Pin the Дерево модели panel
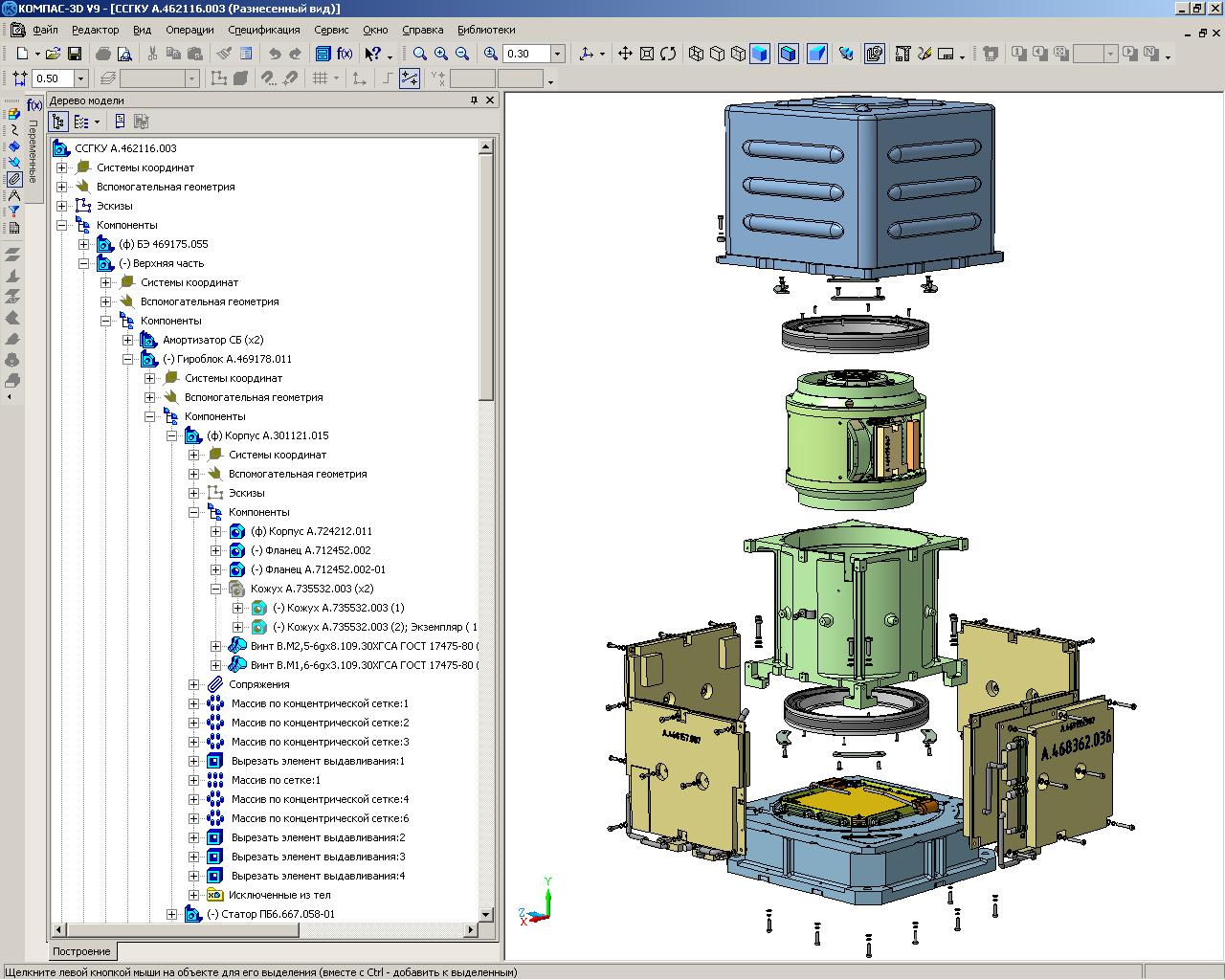Viewport: 1225px width, 980px height. point(474,100)
